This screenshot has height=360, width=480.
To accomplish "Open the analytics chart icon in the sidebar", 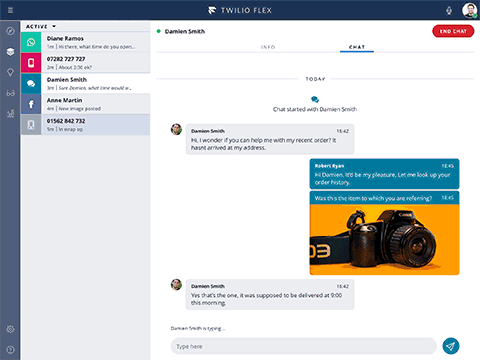I will click(x=10, y=114).
